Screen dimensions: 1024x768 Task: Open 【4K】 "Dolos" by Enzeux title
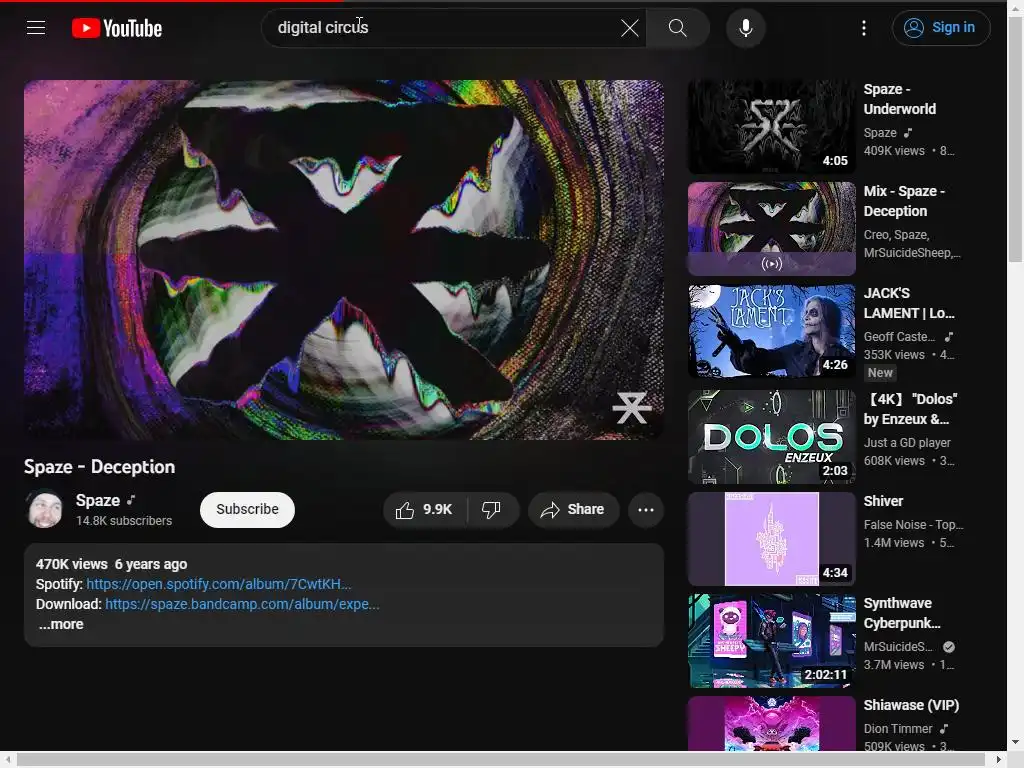click(x=910, y=409)
